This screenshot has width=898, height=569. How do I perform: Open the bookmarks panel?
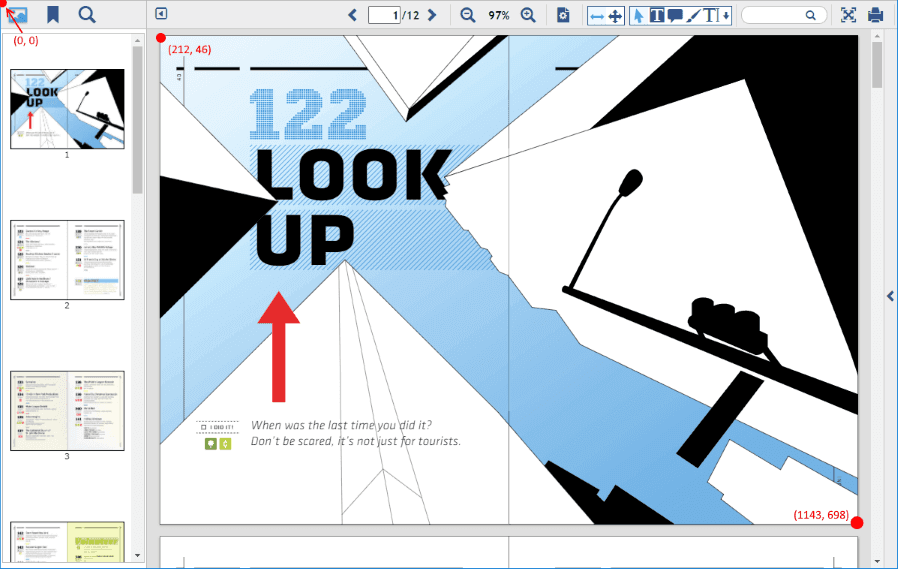(x=53, y=15)
